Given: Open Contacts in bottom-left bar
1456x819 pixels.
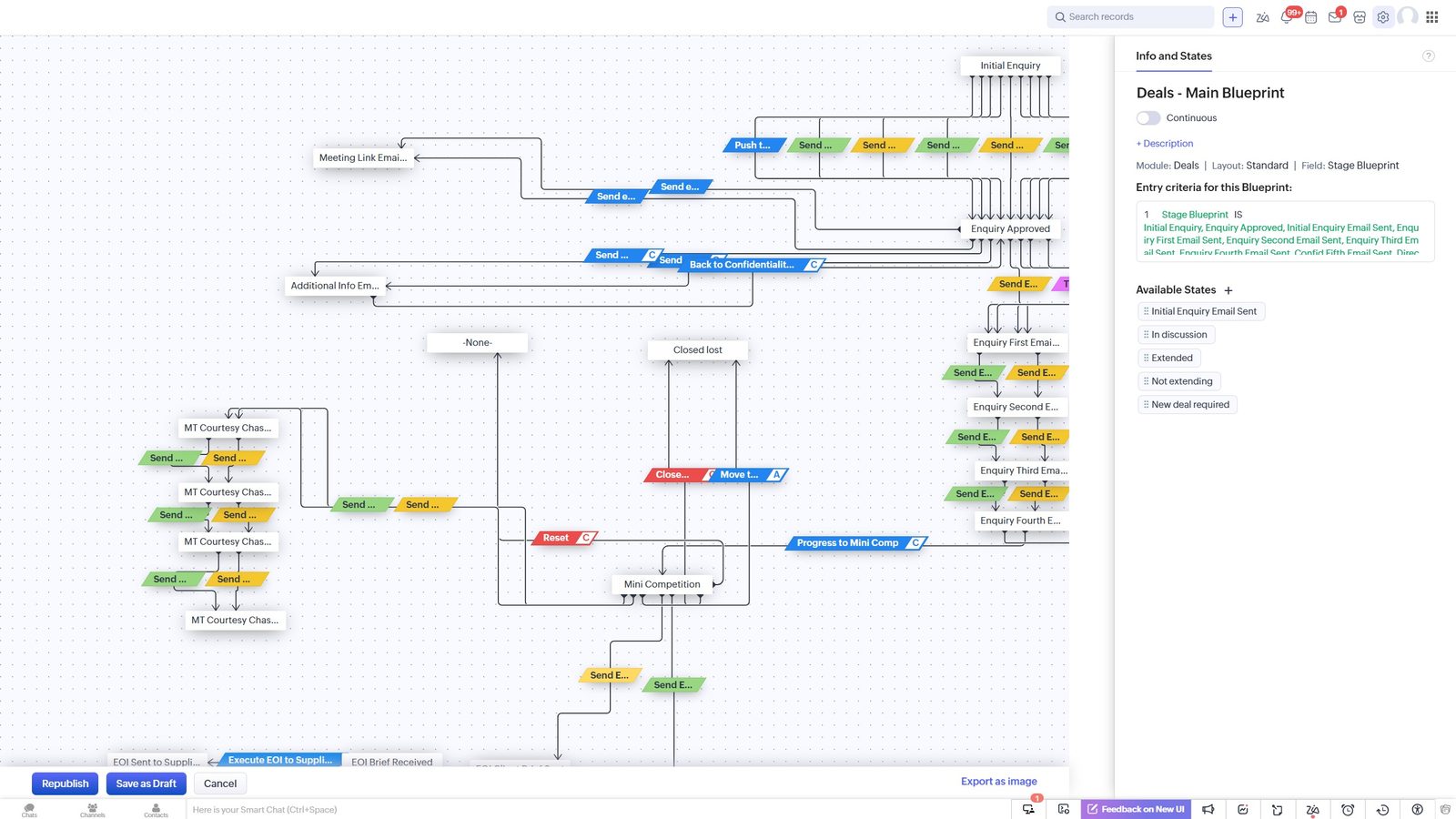Looking at the screenshot, I should pyautogui.click(x=156, y=810).
